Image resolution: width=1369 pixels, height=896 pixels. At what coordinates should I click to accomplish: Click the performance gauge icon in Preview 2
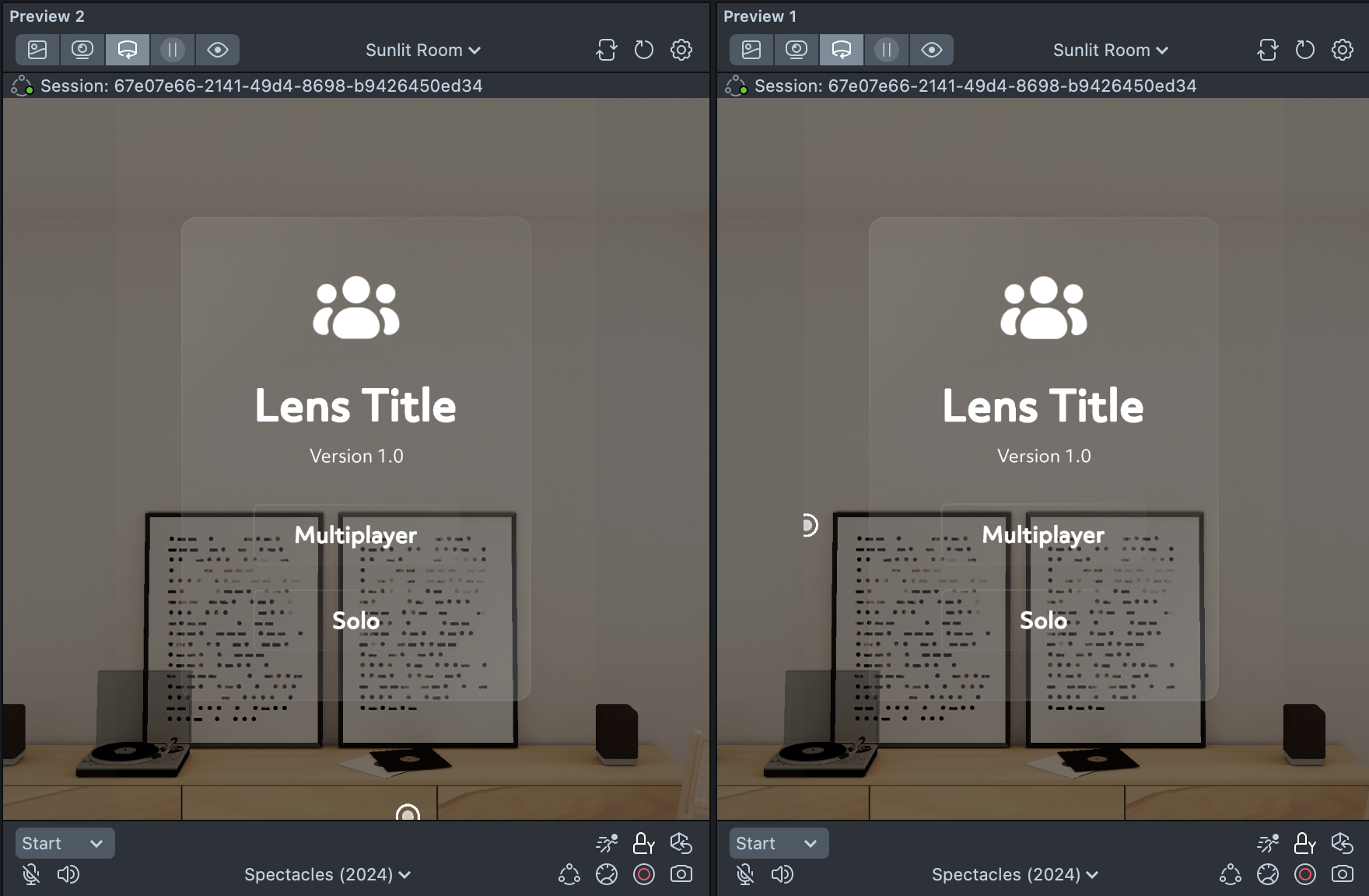coord(607,874)
